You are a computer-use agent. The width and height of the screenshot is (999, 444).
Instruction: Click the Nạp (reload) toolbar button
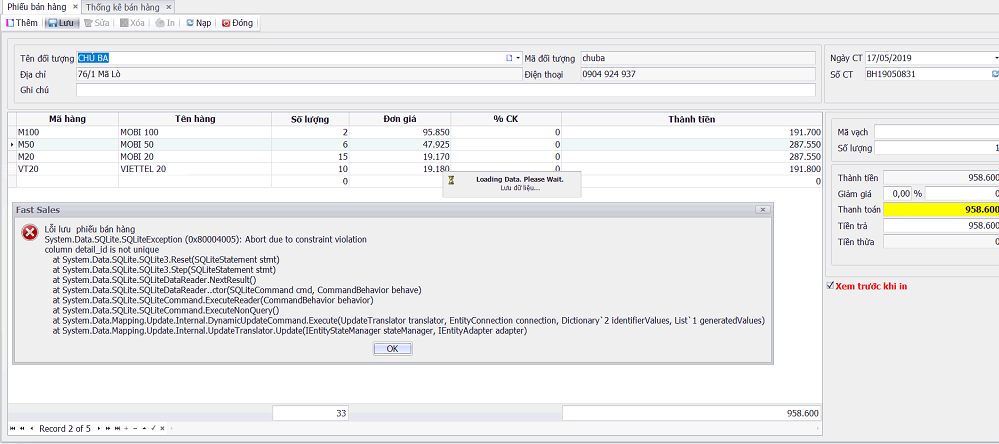[199, 23]
